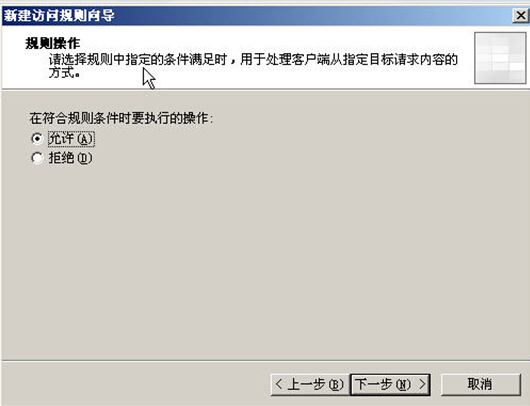This screenshot has width=530, height=406.
Task: Select the 允许(A) radio button
Action: (x=37, y=139)
